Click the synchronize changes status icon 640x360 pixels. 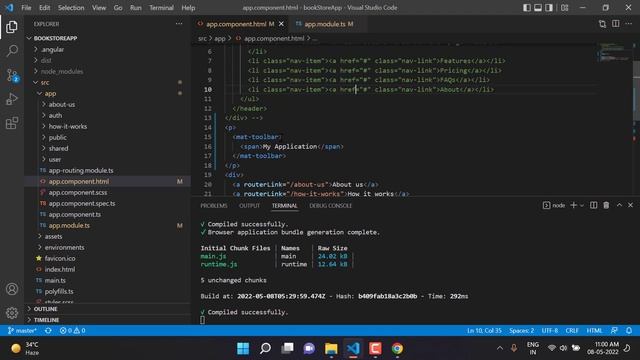(x=48, y=331)
